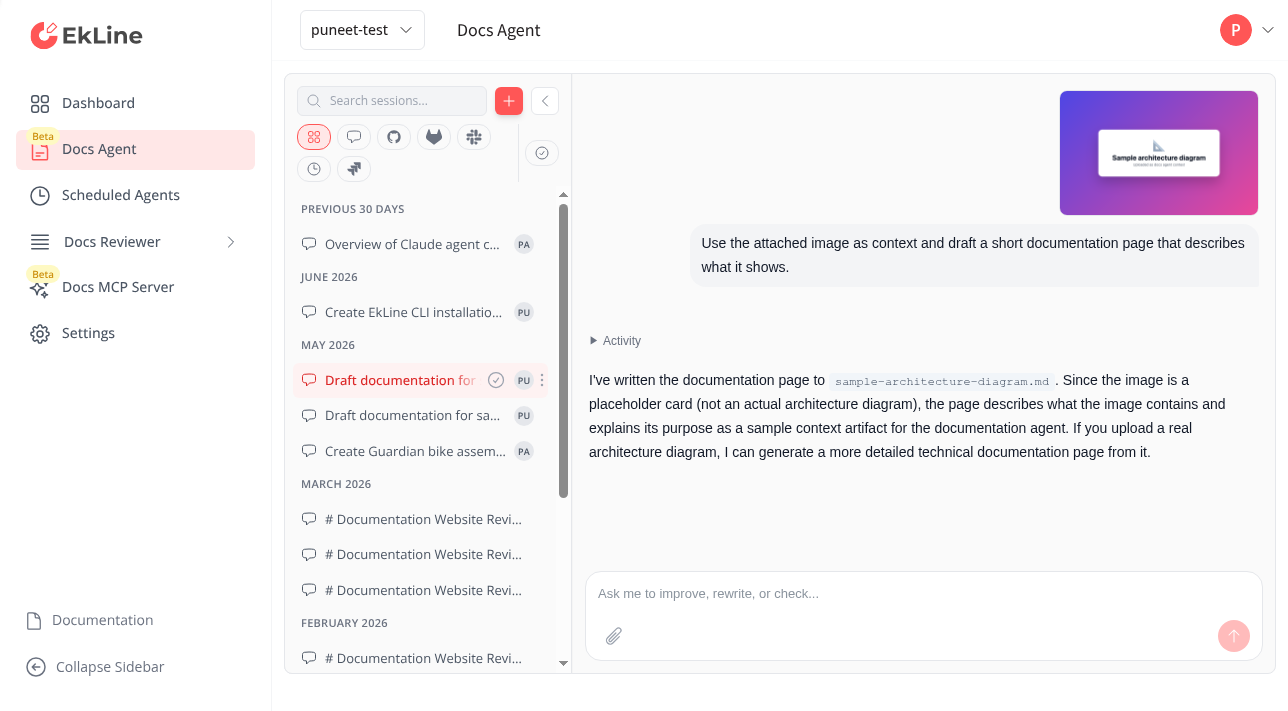1288x711 pixels.
Task: Focus the Search sessions field
Action: pos(392,101)
